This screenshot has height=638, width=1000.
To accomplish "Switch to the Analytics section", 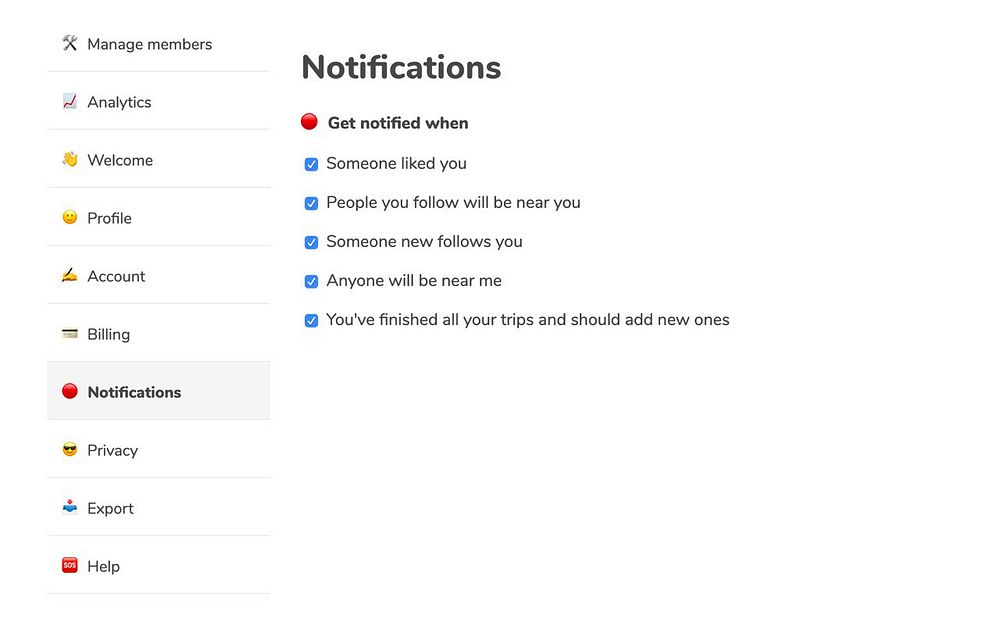I will (119, 102).
